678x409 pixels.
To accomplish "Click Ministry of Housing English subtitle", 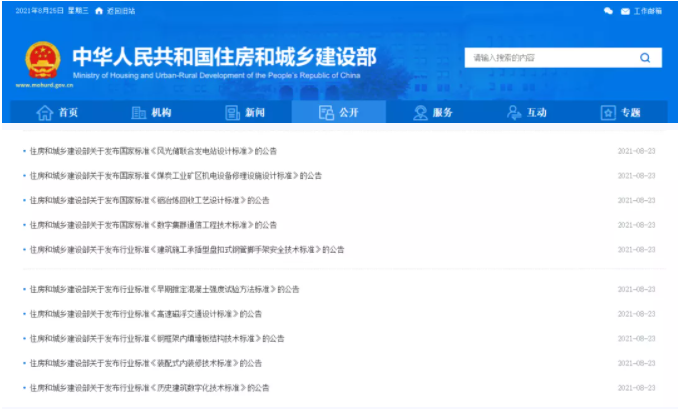I will [x=216, y=75].
